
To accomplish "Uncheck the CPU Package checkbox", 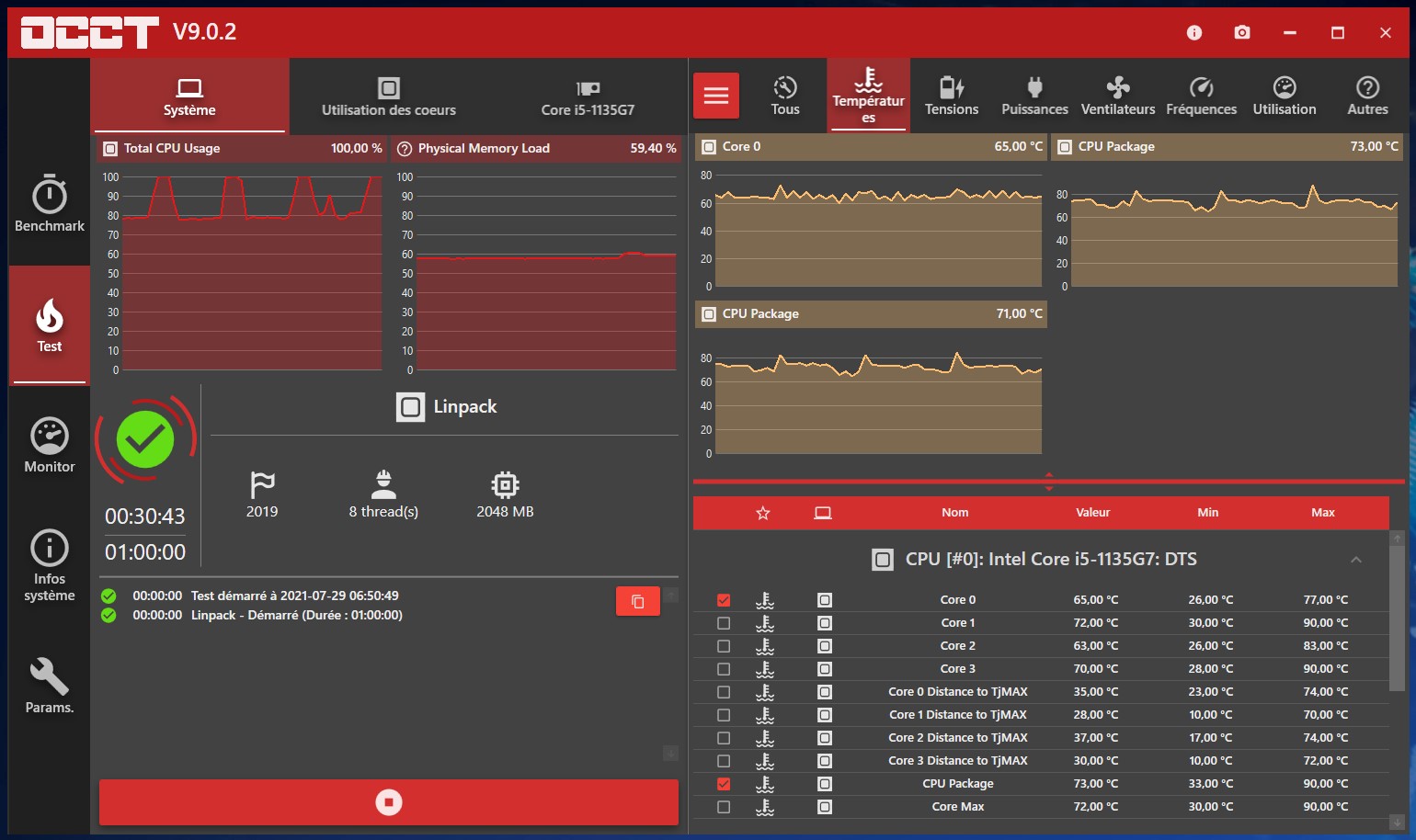I will [724, 784].
